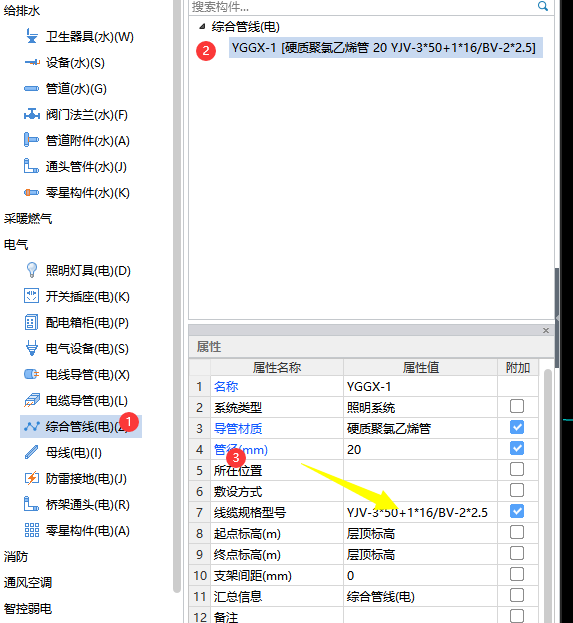Uncheck 附加 checkbox for 线缆规格型号 row
Image resolution: width=573 pixels, height=623 pixels.
pyautogui.click(x=517, y=511)
